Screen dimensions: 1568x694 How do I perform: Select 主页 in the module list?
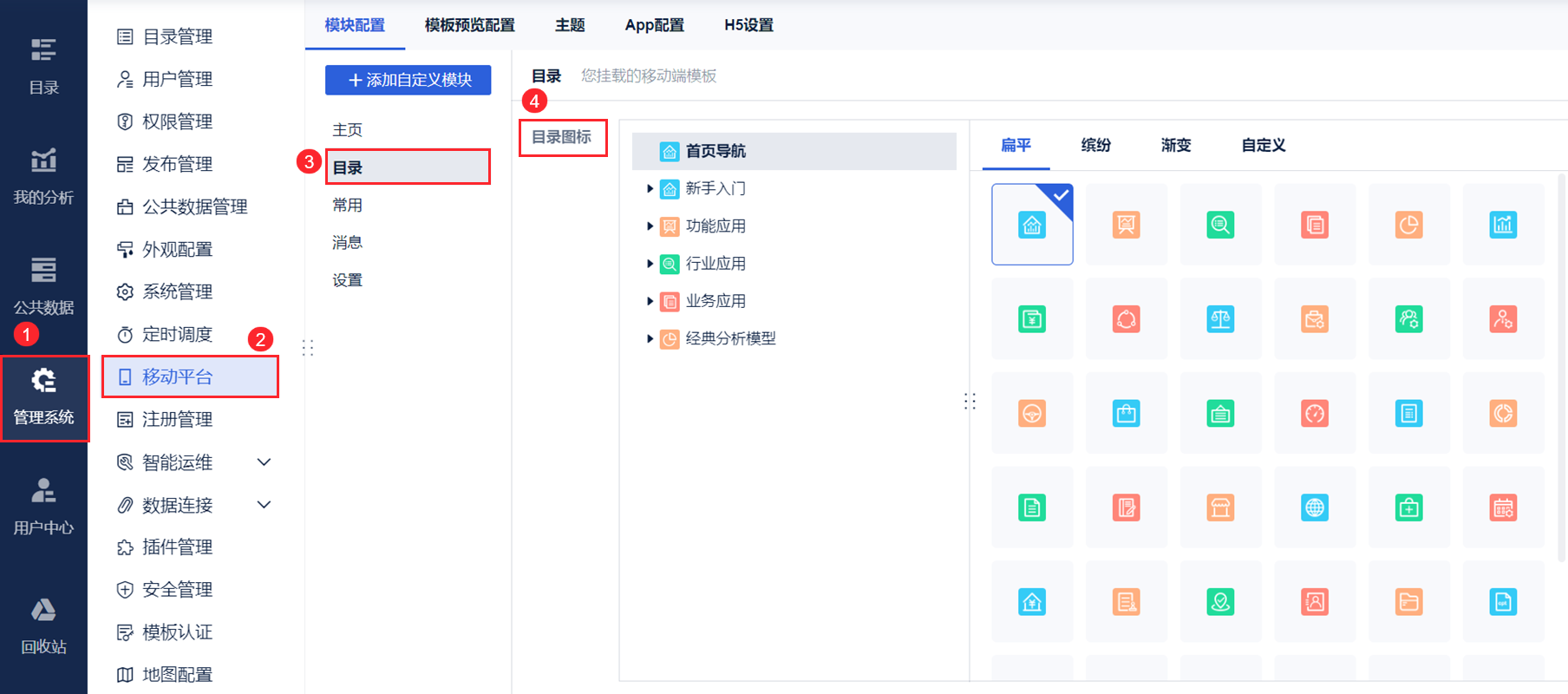[x=348, y=130]
